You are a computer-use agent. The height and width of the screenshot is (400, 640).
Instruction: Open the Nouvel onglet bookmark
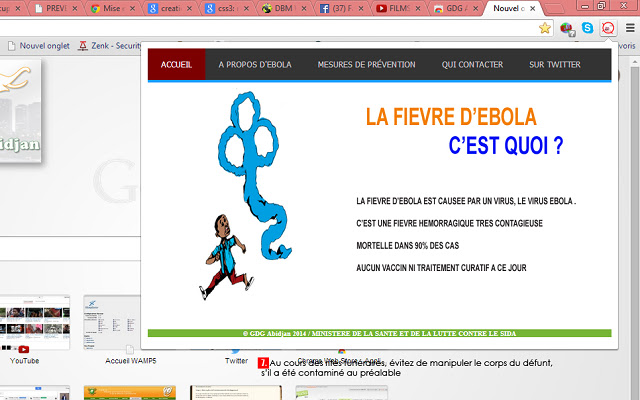(39, 46)
